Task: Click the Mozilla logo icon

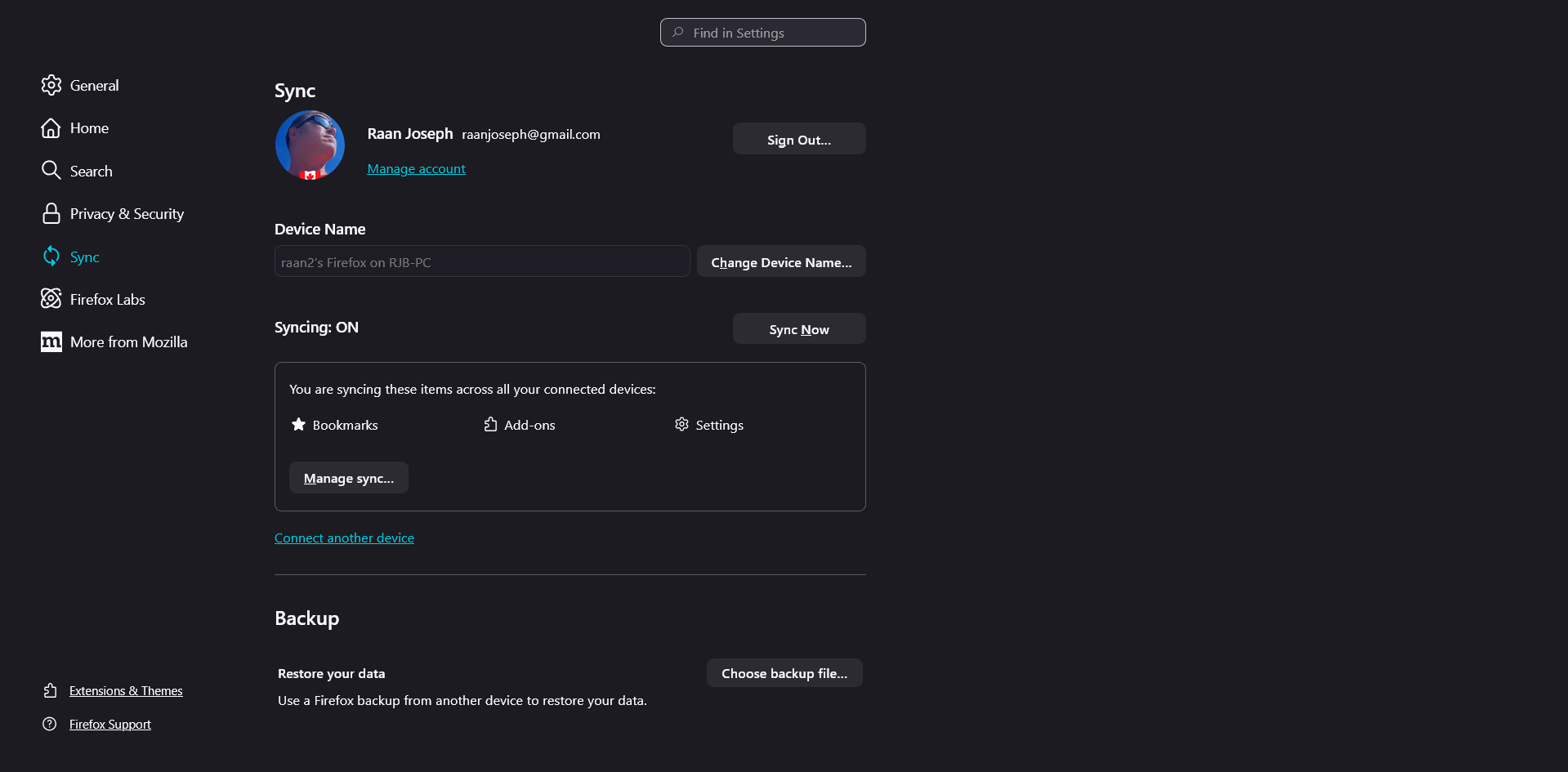Action: [51, 341]
